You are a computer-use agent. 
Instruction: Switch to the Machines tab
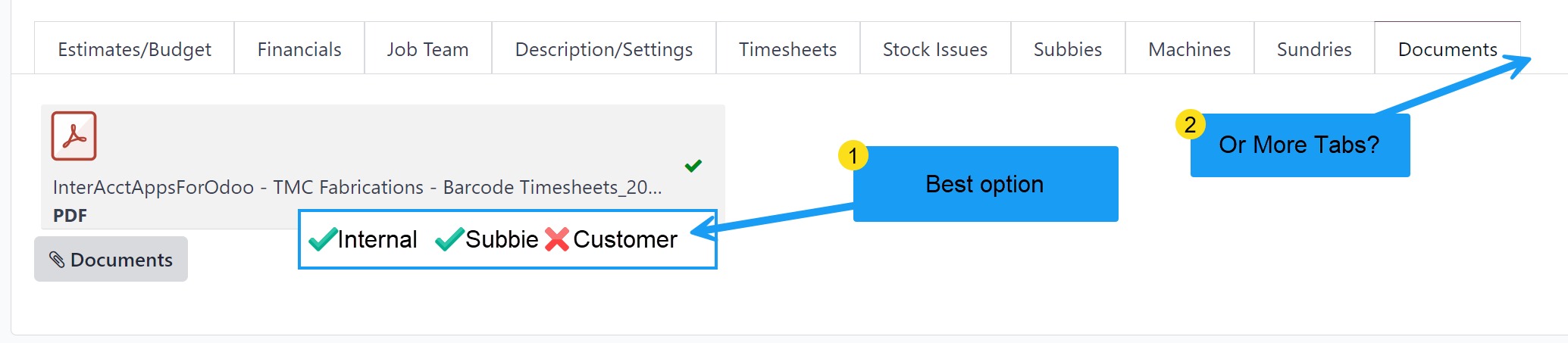pos(1189,49)
